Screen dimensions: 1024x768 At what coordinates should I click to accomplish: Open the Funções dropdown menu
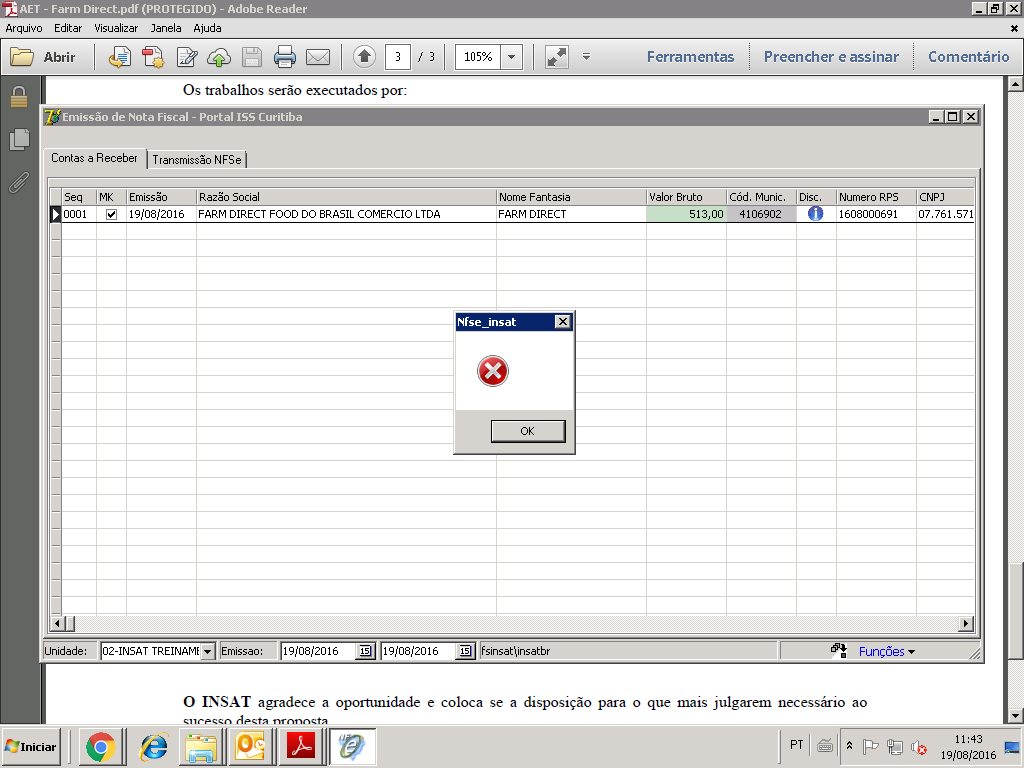pos(887,652)
